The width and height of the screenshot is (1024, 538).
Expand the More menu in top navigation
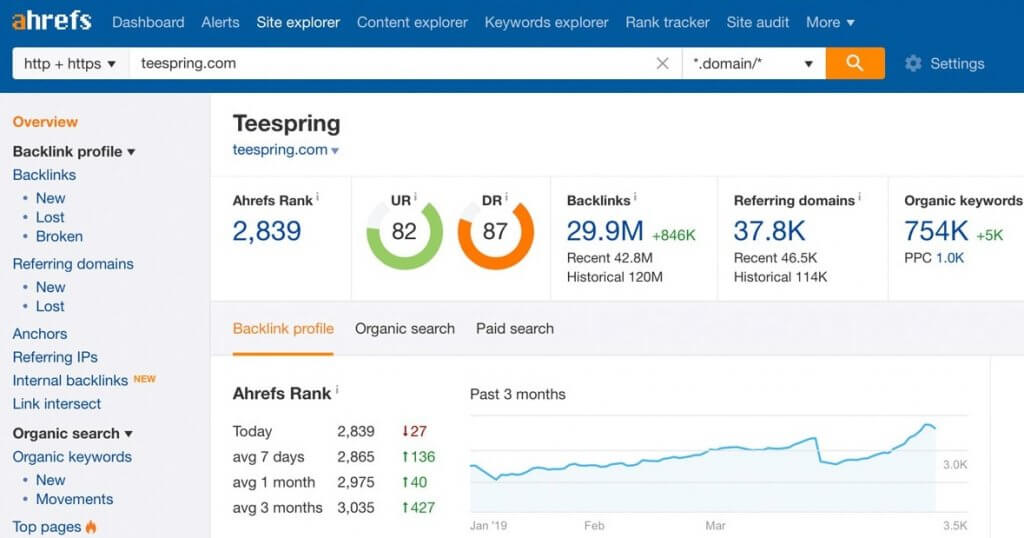(x=830, y=22)
